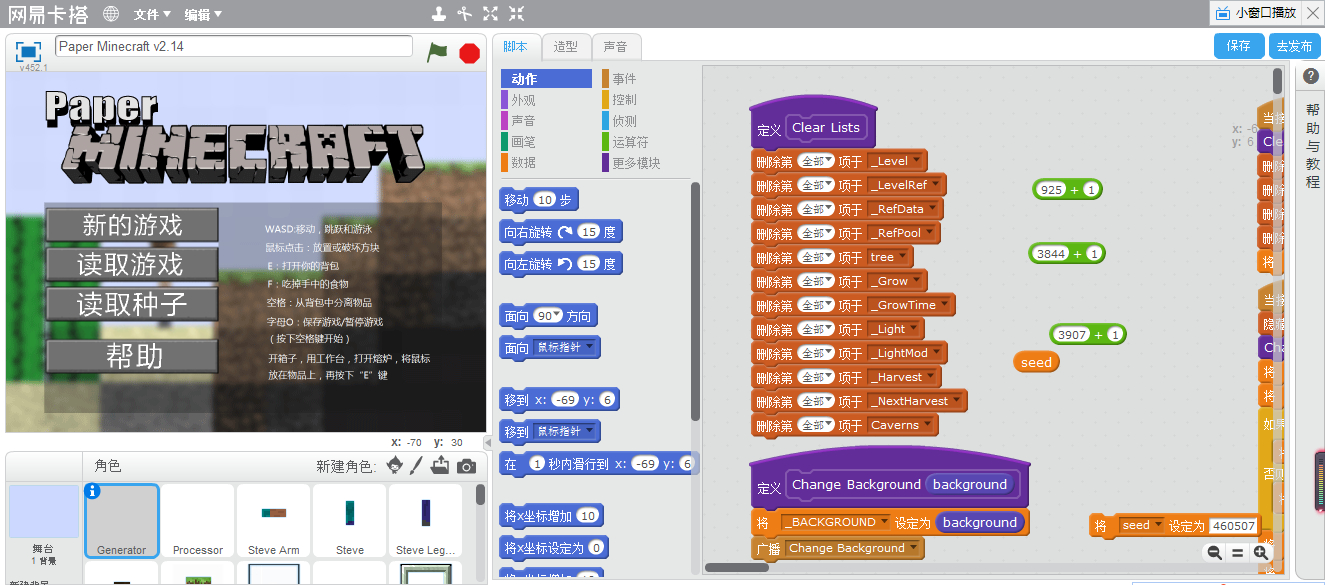
Task: Reset scripts zoom to normal
Action: pyautogui.click(x=1237, y=552)
